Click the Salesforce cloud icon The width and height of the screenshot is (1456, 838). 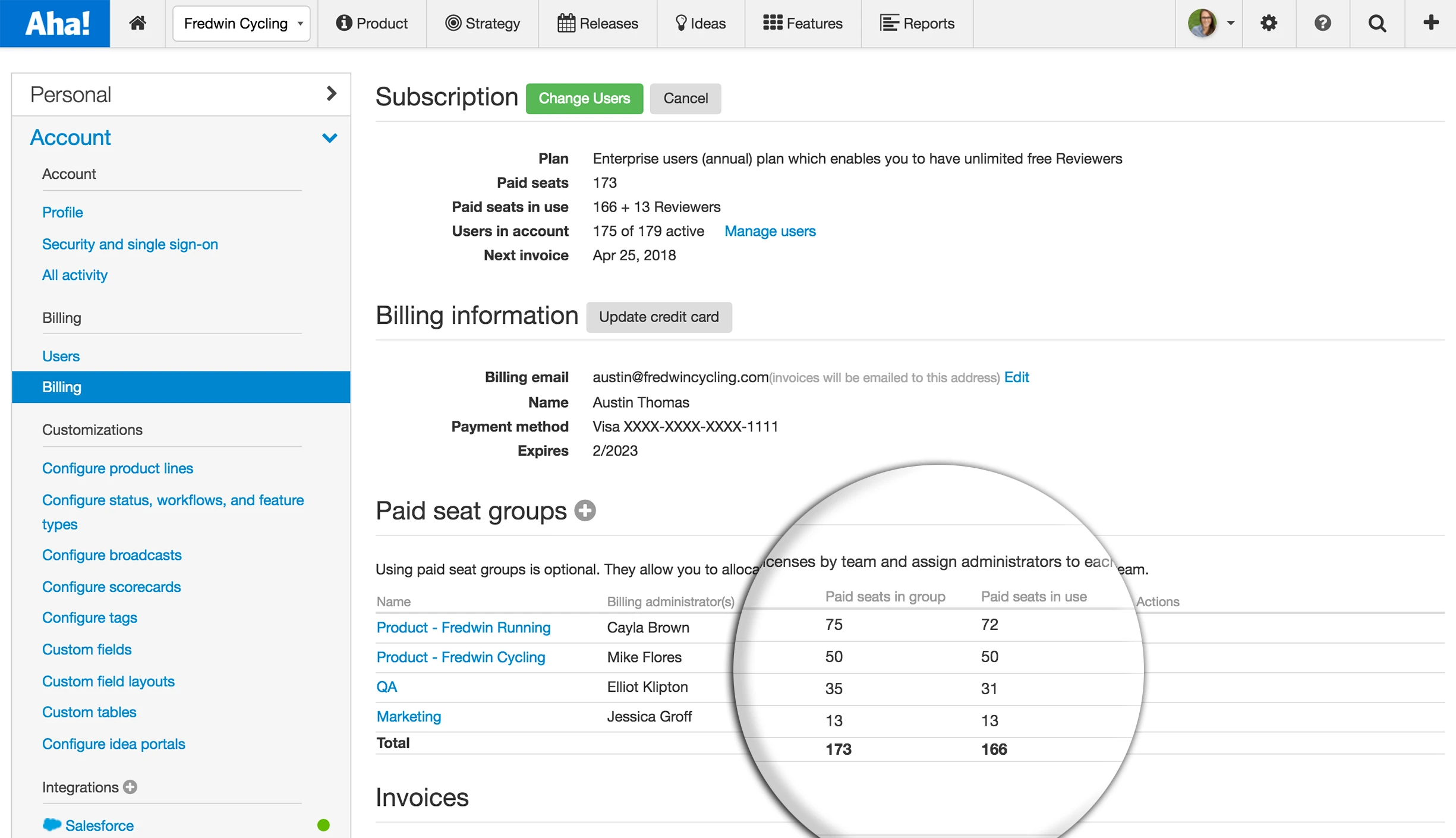click(52, 825)
